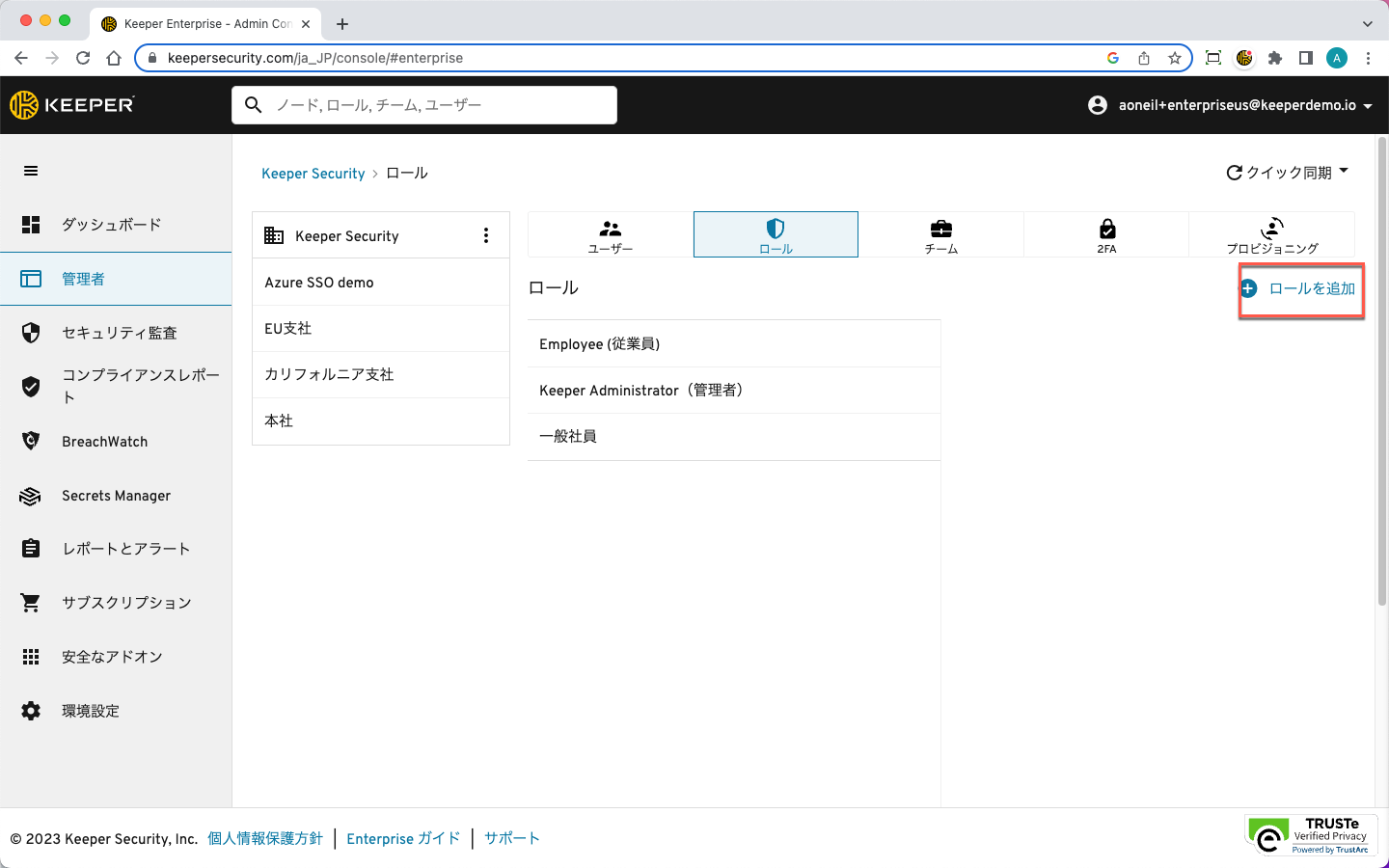This screenshot has height=868, width=1389.
Task: Open the ダッシュボード dashboard sidebar item
Action: coord(111,225)
